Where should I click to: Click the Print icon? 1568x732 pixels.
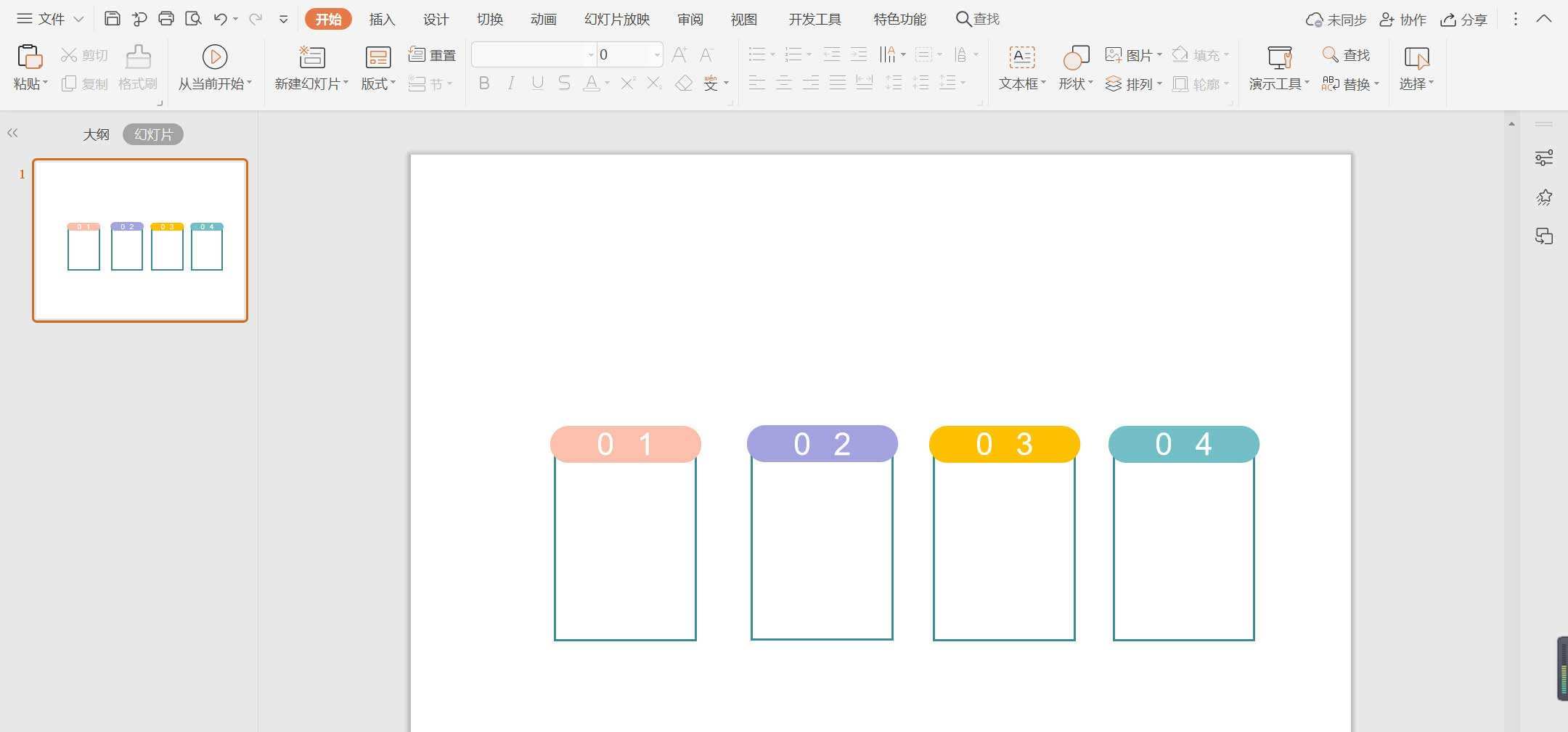(x=166, y=19)
